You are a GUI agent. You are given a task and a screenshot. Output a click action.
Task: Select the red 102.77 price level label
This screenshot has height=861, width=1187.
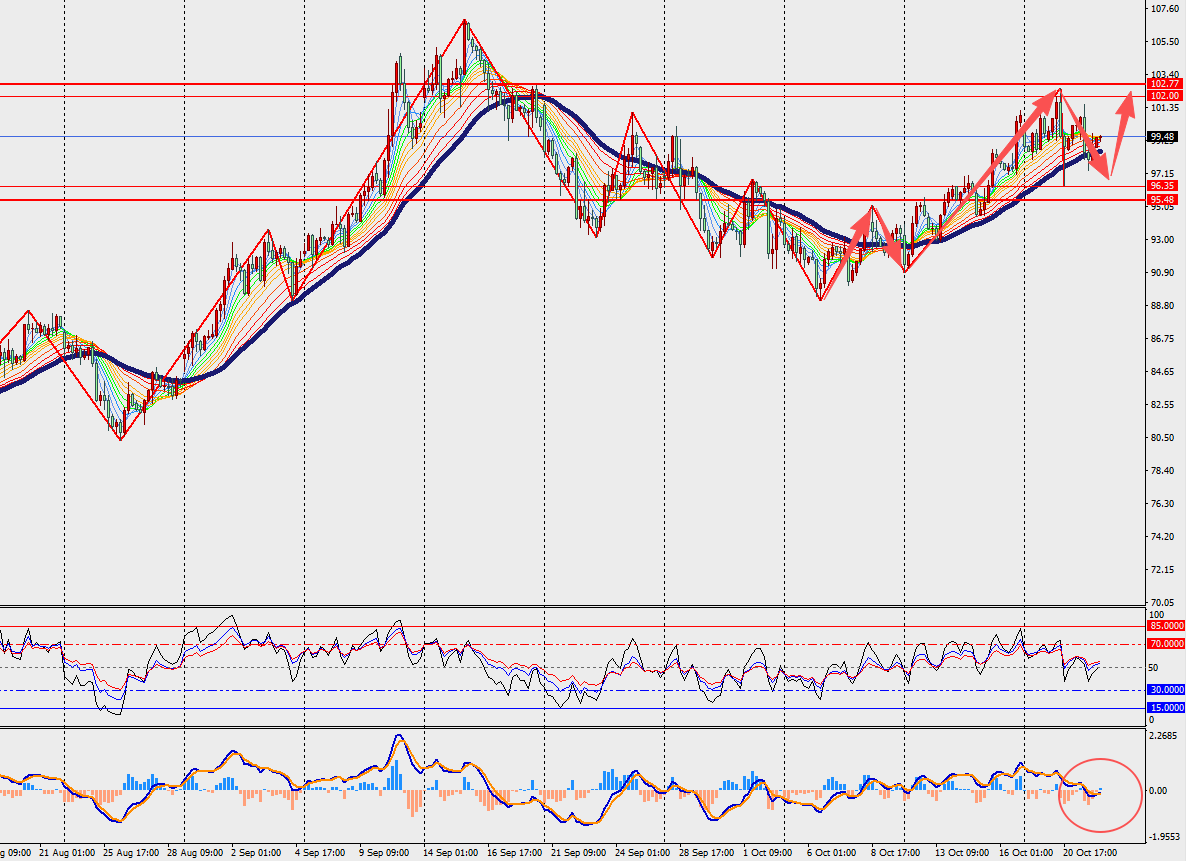pos(1164,84)
